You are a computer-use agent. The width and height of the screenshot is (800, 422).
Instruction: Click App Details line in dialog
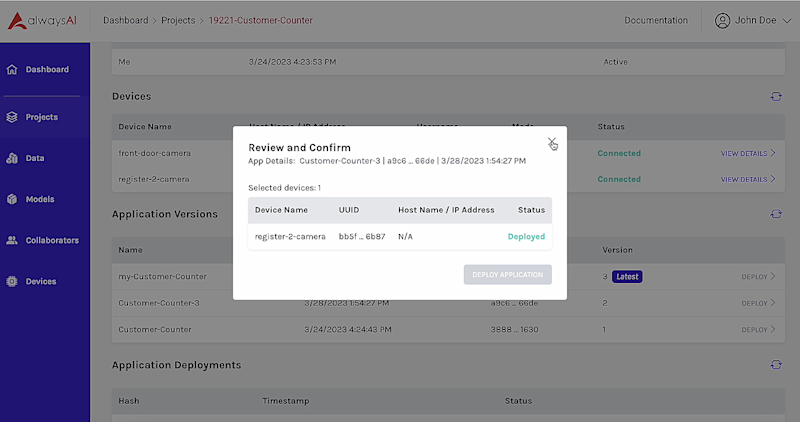(387, 161)
